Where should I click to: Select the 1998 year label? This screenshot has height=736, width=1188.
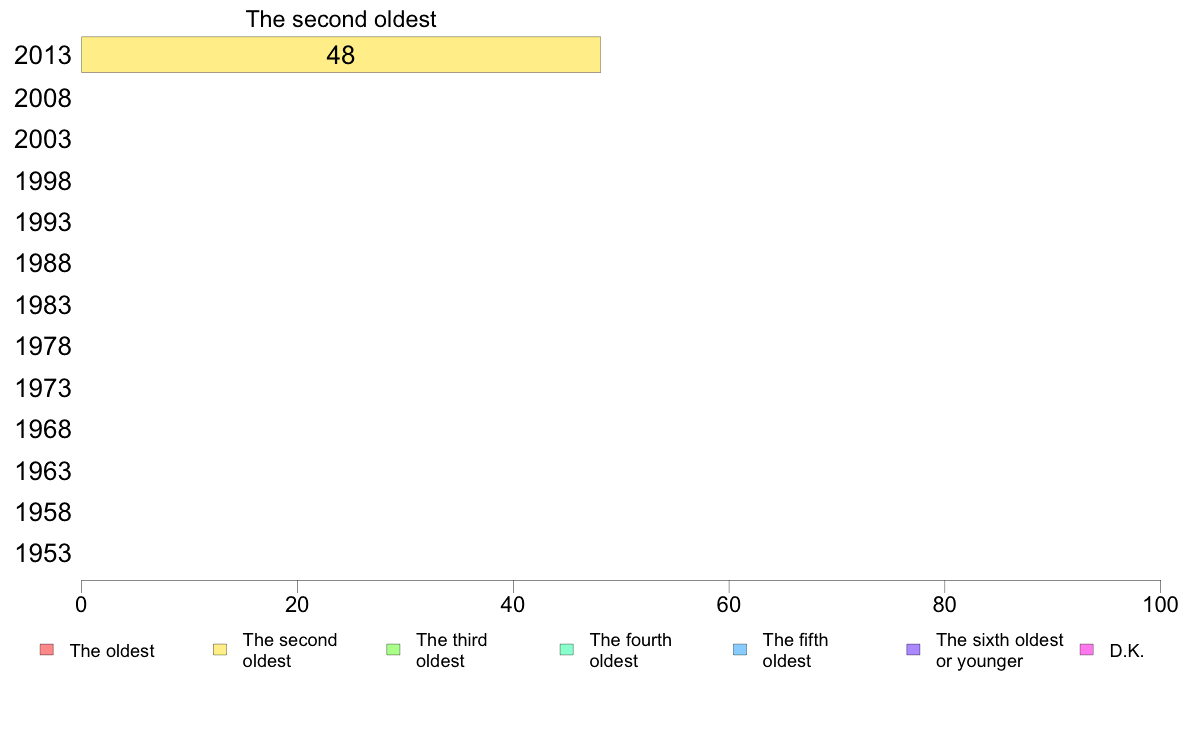[x=43, y=181]
